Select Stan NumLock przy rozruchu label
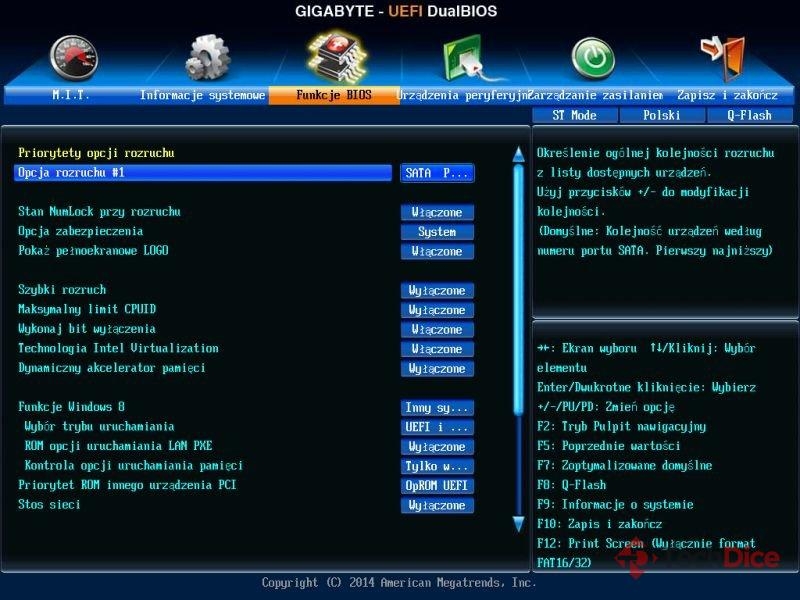The height and width of the screenshot is (600, 800). click(99, 211)
